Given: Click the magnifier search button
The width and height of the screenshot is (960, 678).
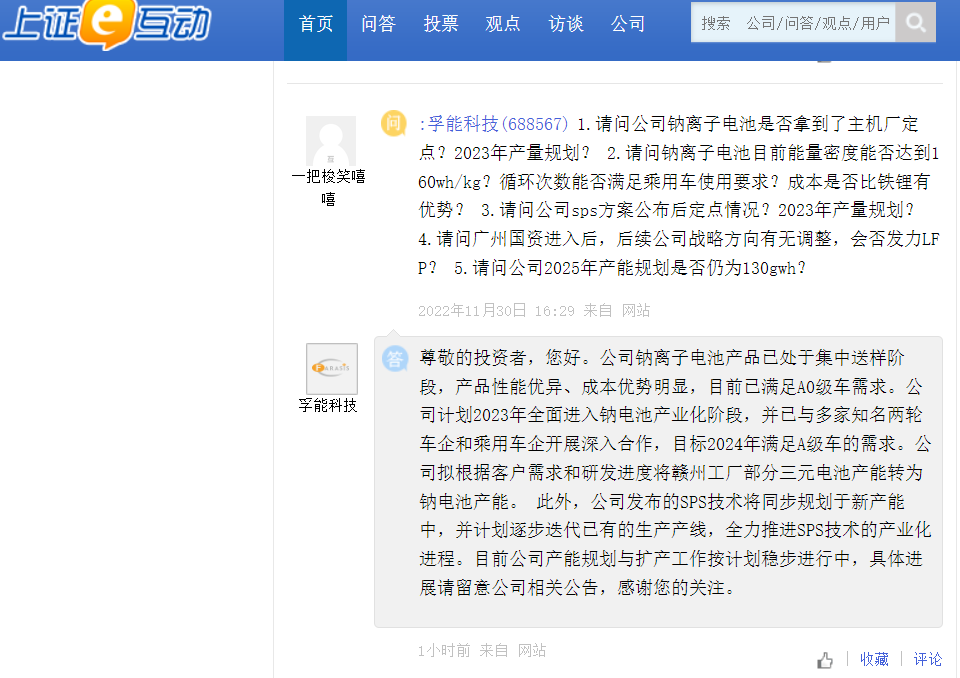Looking at the screenshot, I should pos(915,22).
